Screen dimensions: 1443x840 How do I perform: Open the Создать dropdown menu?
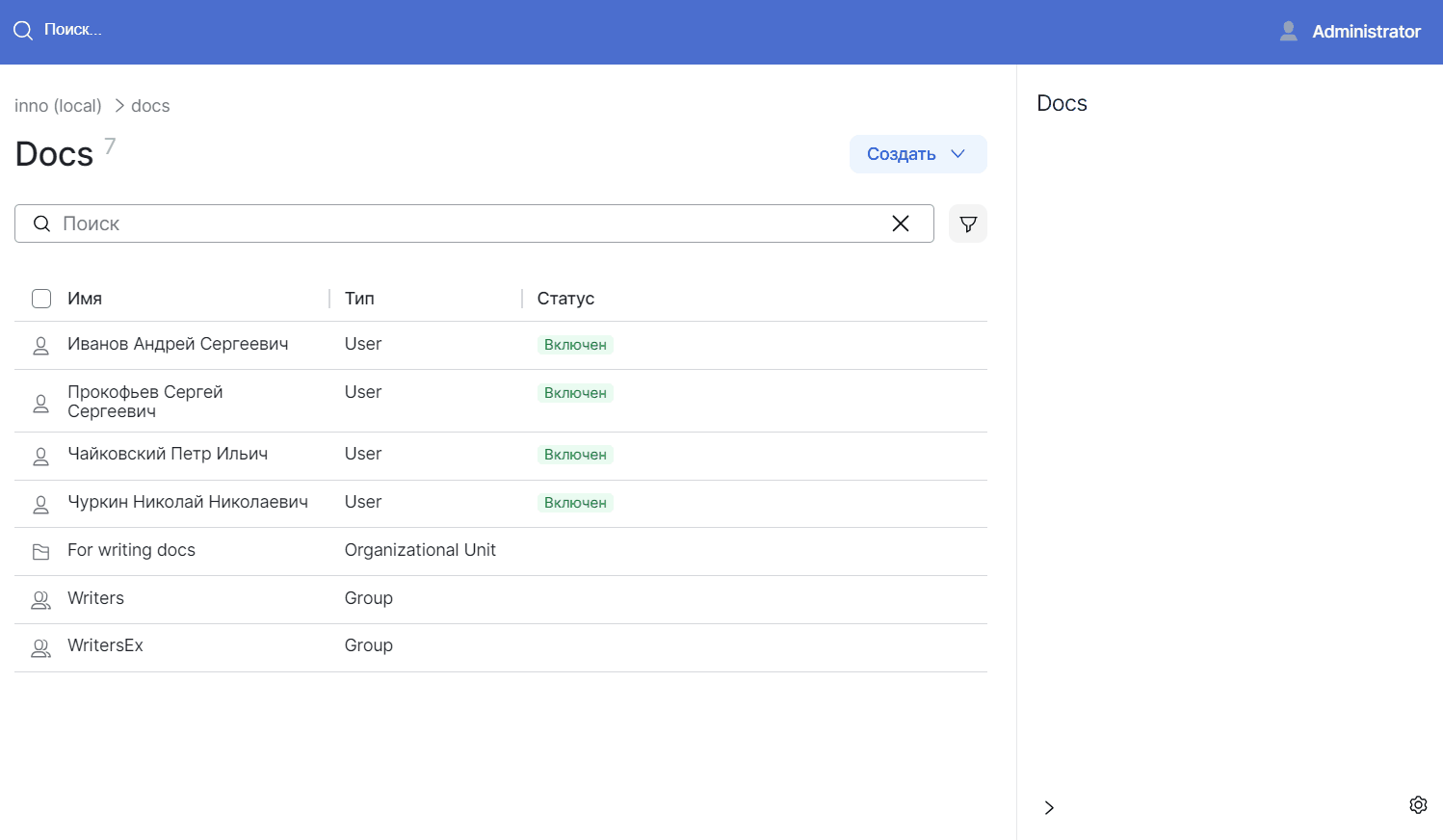coord(917,154)
